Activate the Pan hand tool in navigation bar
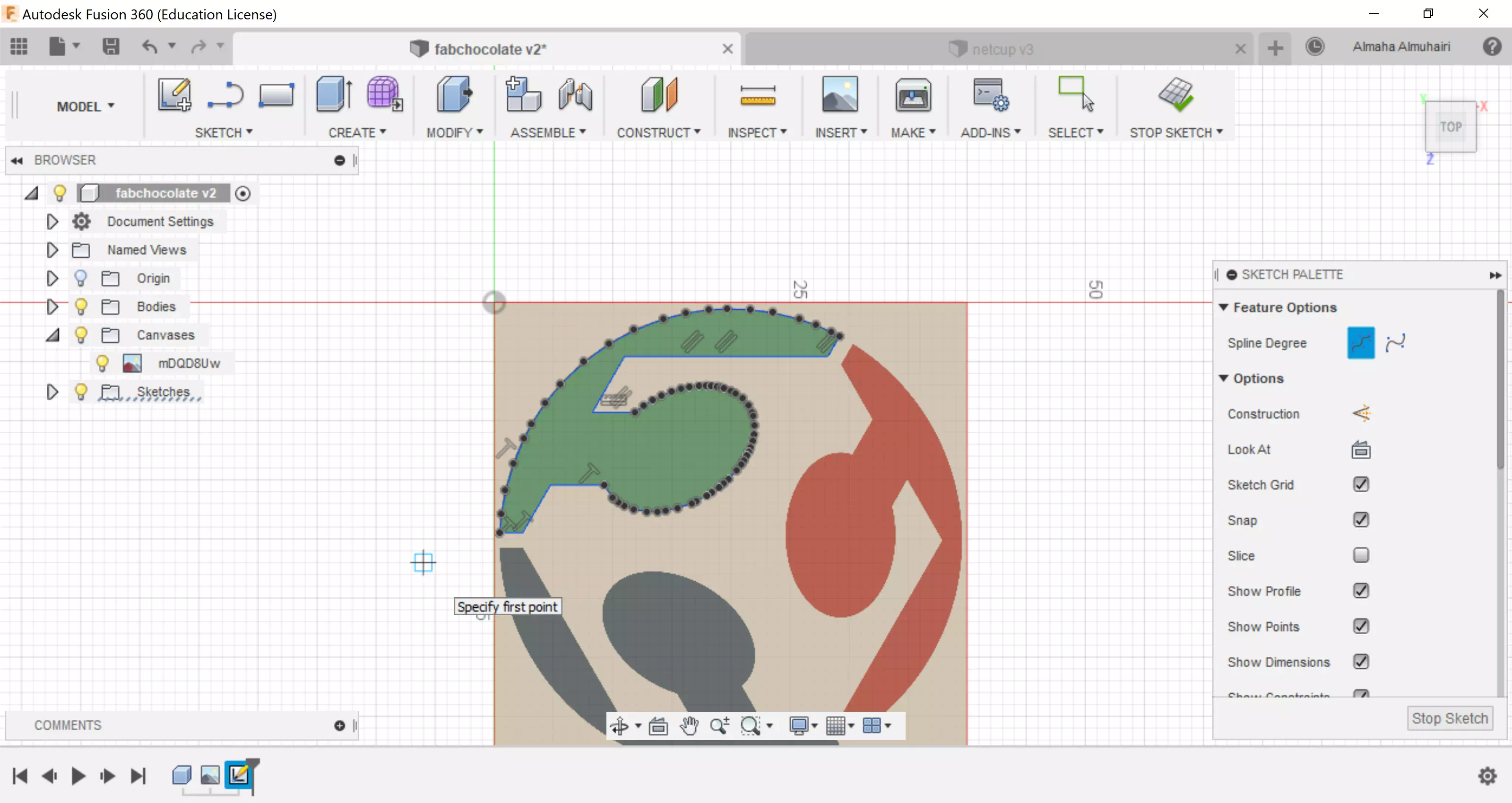 coord(689,726)
